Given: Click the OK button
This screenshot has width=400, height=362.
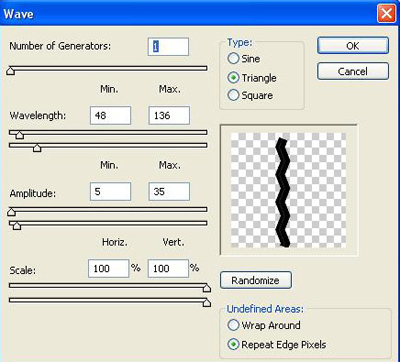Looking at the screenshot, I should coord(353,45).
